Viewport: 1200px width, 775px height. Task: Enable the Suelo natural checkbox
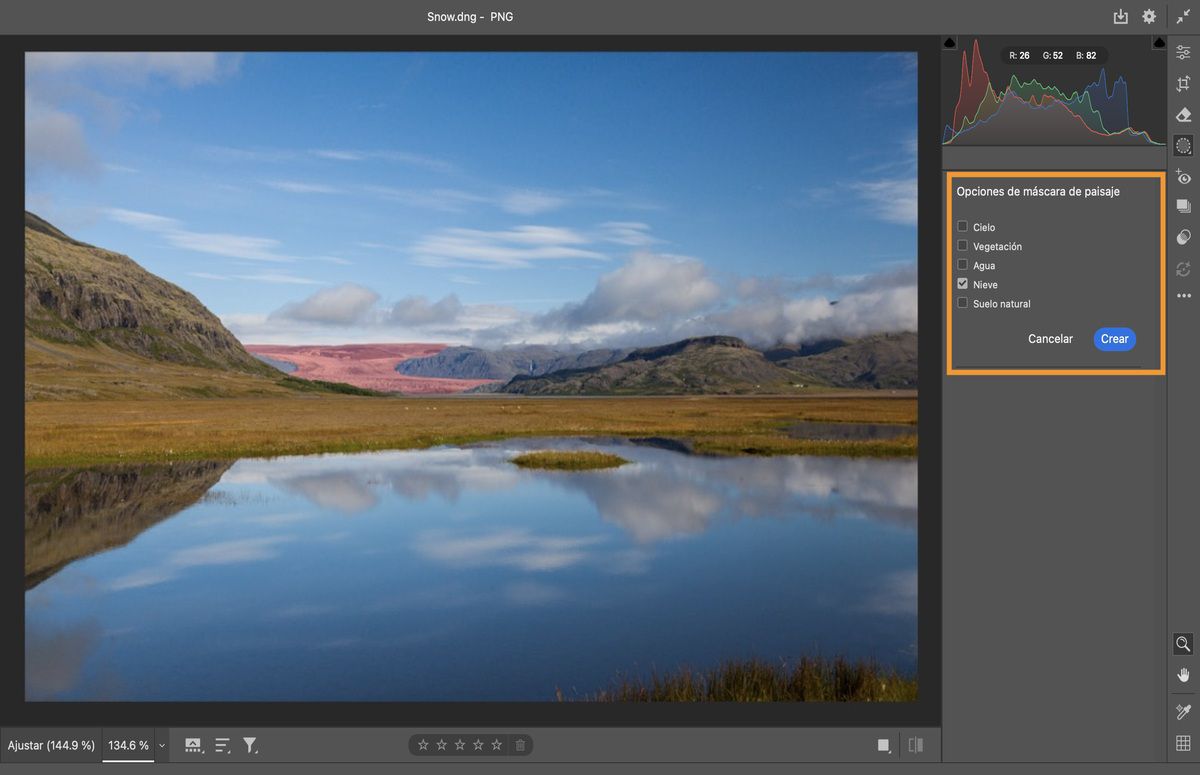(x=962, y=303)
